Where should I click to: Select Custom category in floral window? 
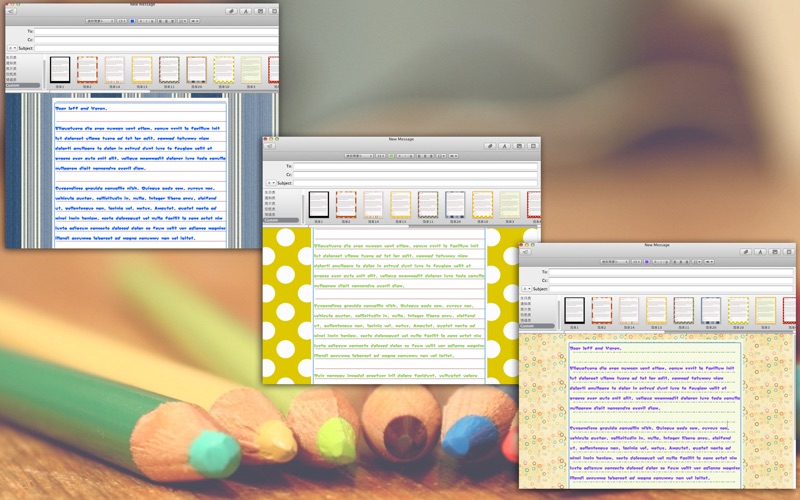[537, 326]
